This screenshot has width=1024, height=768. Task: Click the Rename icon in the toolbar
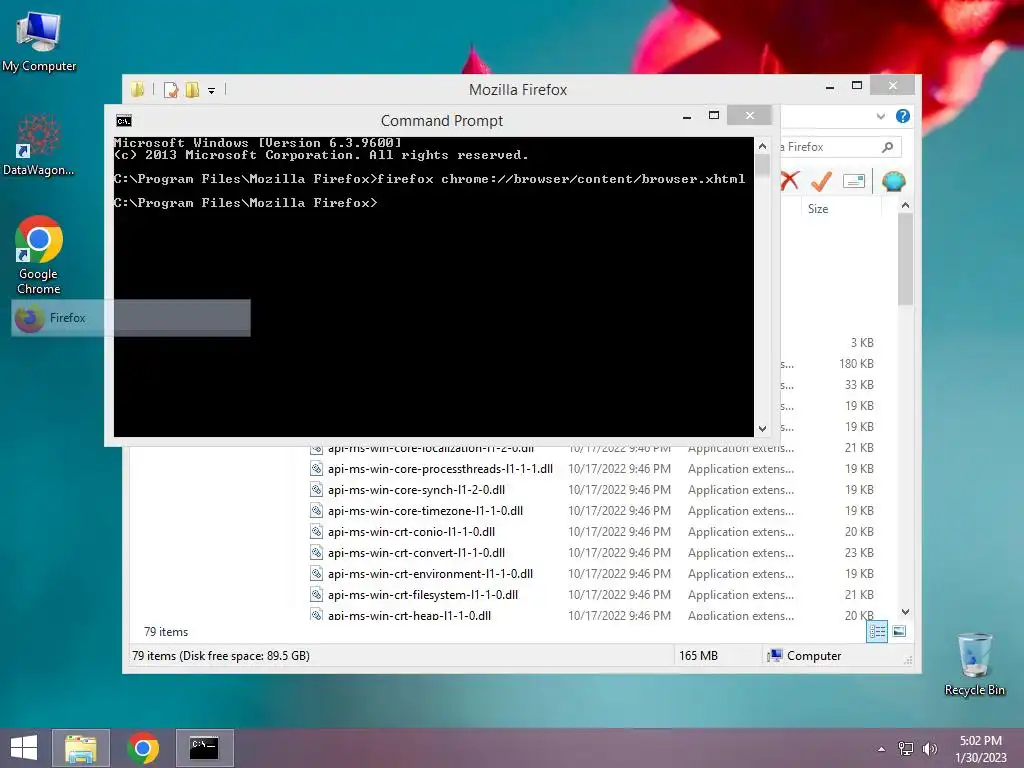pos(854,181)
